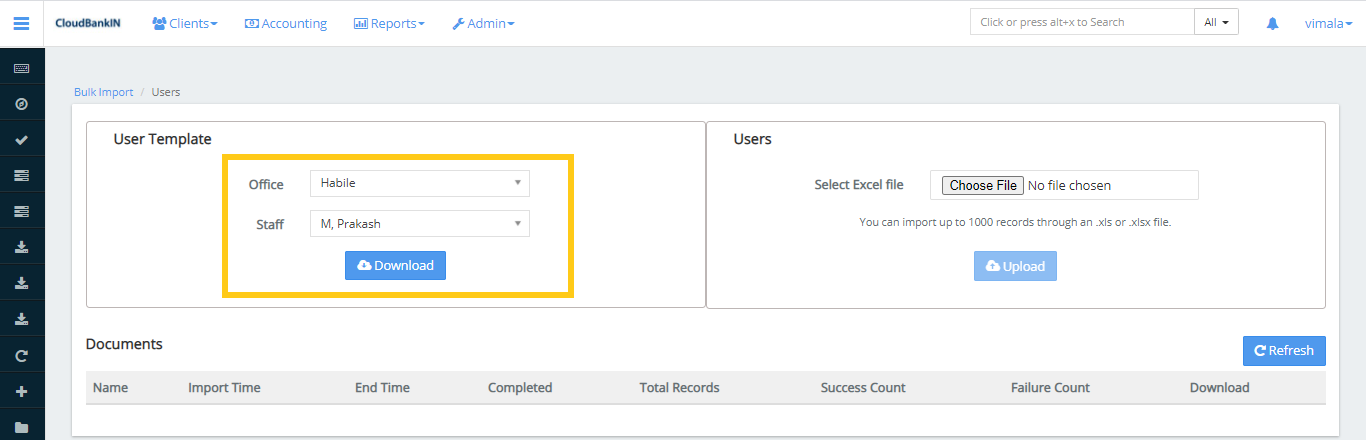
Task: Refresh the Documents table
Action: pyautogui.click(x=1283, y=351)
